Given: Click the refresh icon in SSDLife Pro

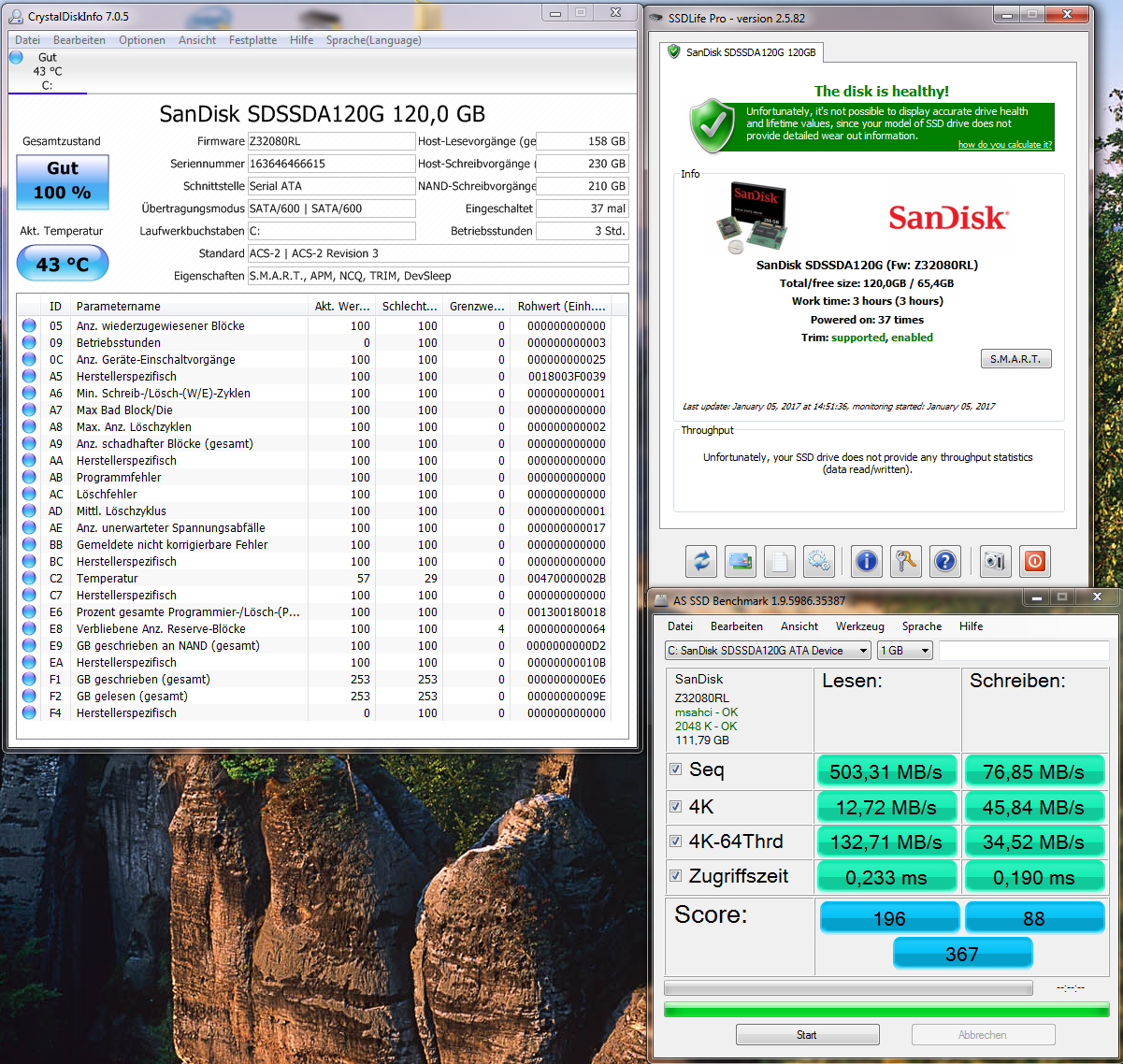Looking at the screenshot, I should click(701, 561).
